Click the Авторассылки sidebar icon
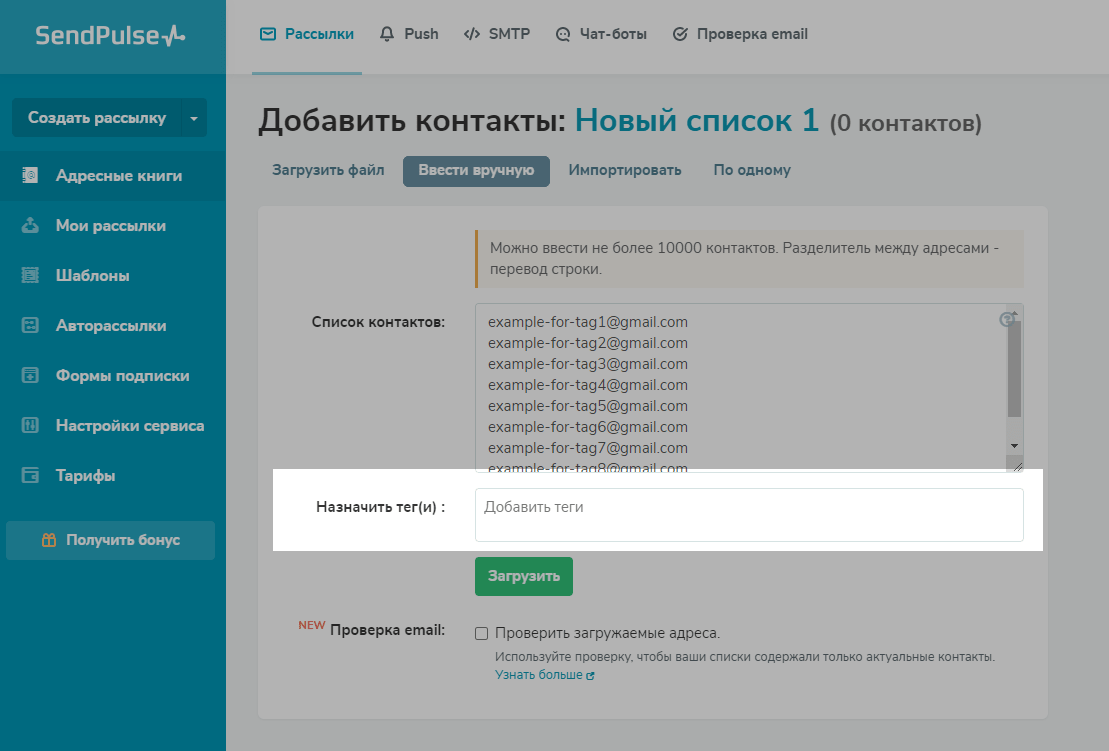 pyautogui.click(x=30, y=326)
